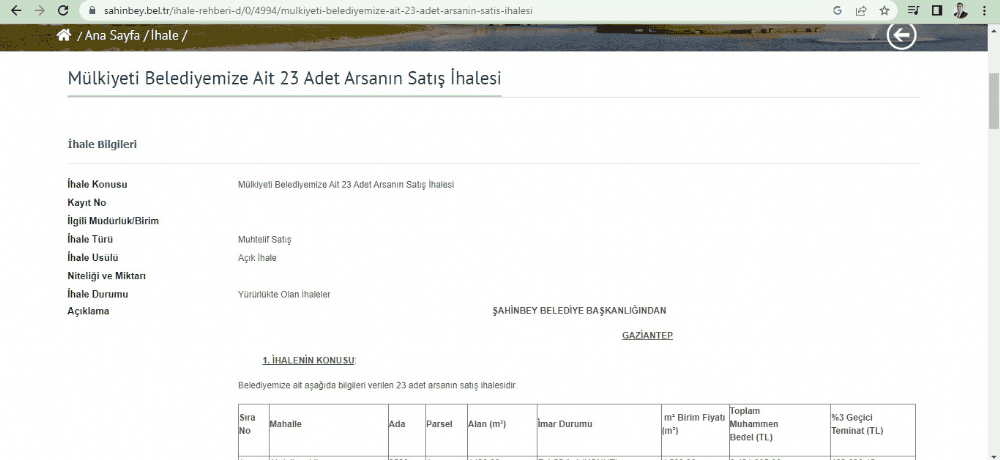Bookmark this page with the star
Image resolution: width=1000 pixels, height=460 pixels.
click(x=884, y=11)
